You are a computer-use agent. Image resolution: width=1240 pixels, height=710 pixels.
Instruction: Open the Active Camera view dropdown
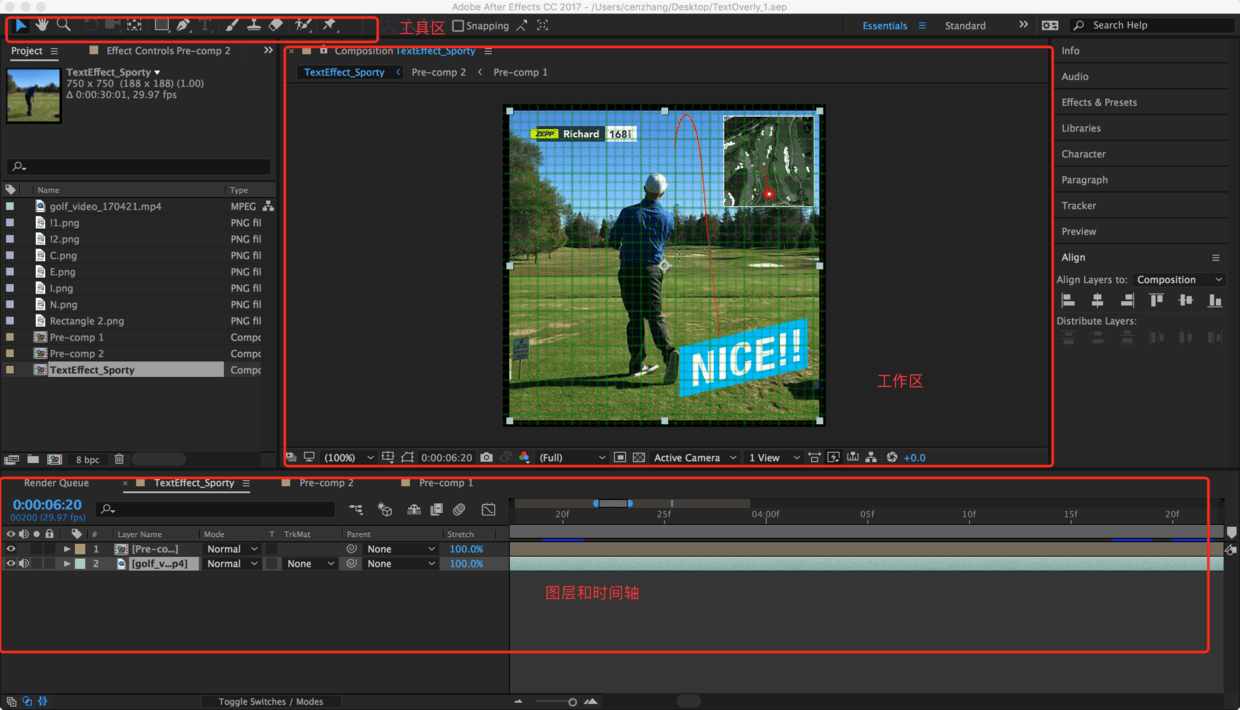coord(694,457)
